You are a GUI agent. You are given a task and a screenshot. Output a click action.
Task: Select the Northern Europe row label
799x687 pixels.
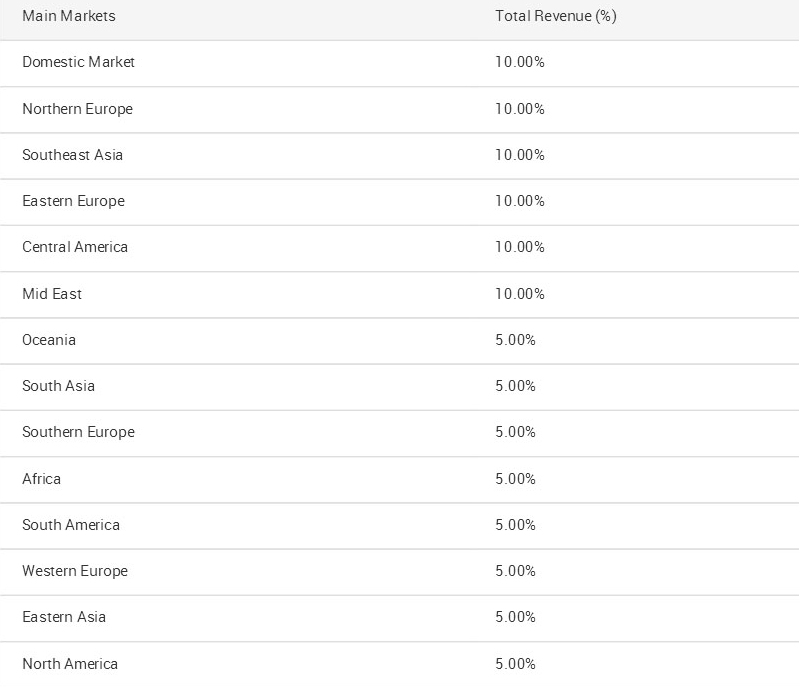pos(77,109)
